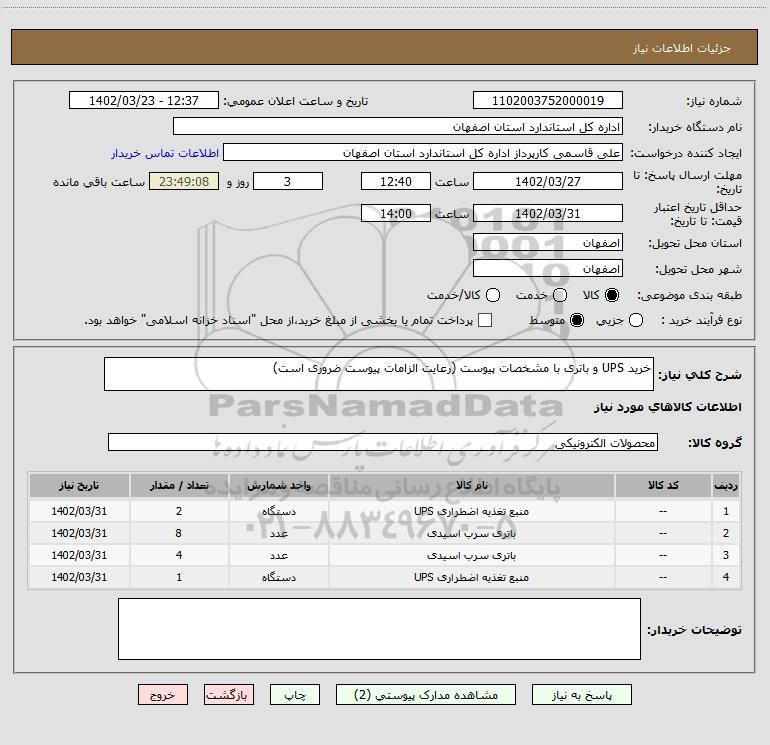Click the تاریخ نیاز column header
Image resolution: width=770 pixels, height=745 pixels.
coord(79,486)
